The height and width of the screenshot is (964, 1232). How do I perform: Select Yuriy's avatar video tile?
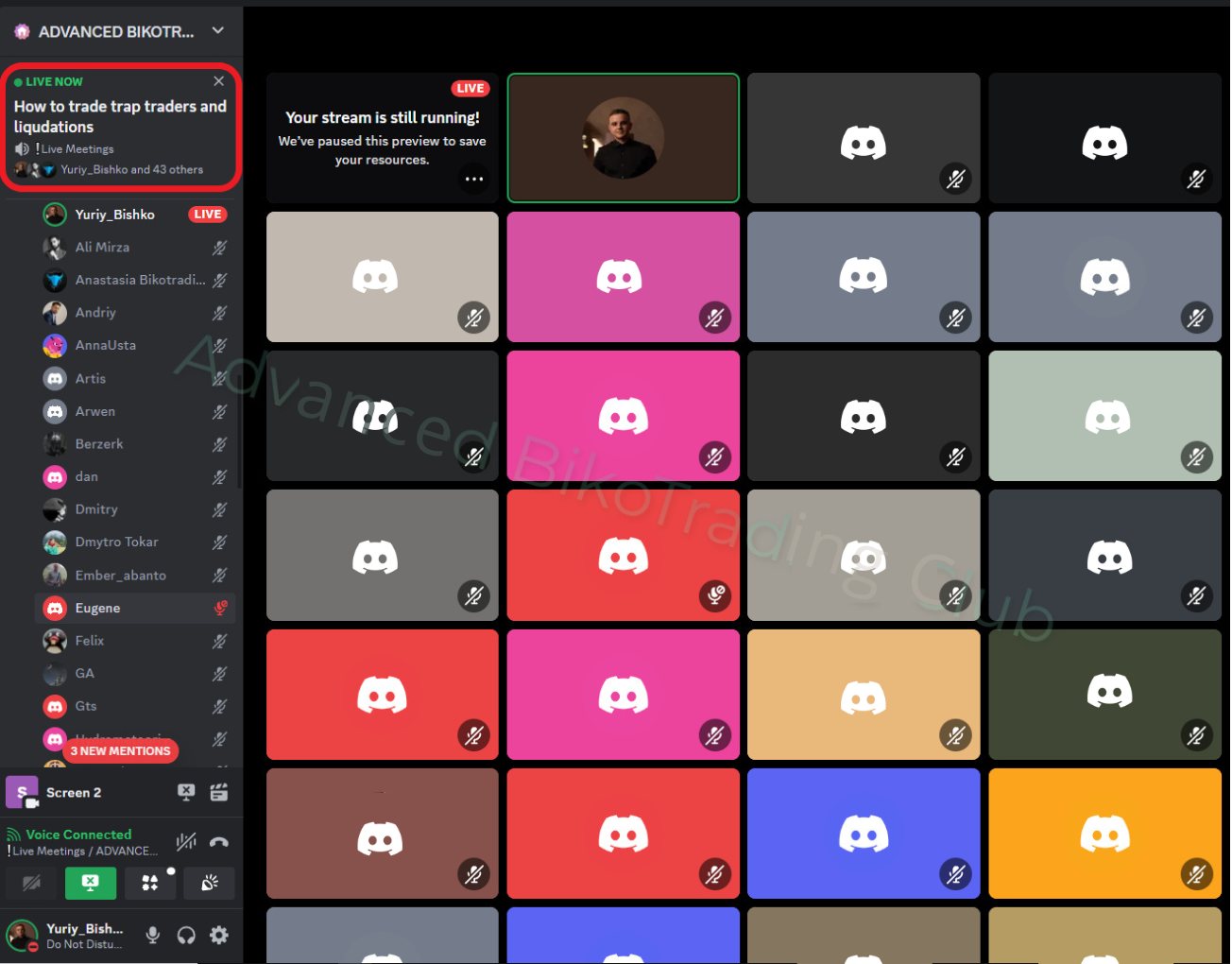pos(624,138)
